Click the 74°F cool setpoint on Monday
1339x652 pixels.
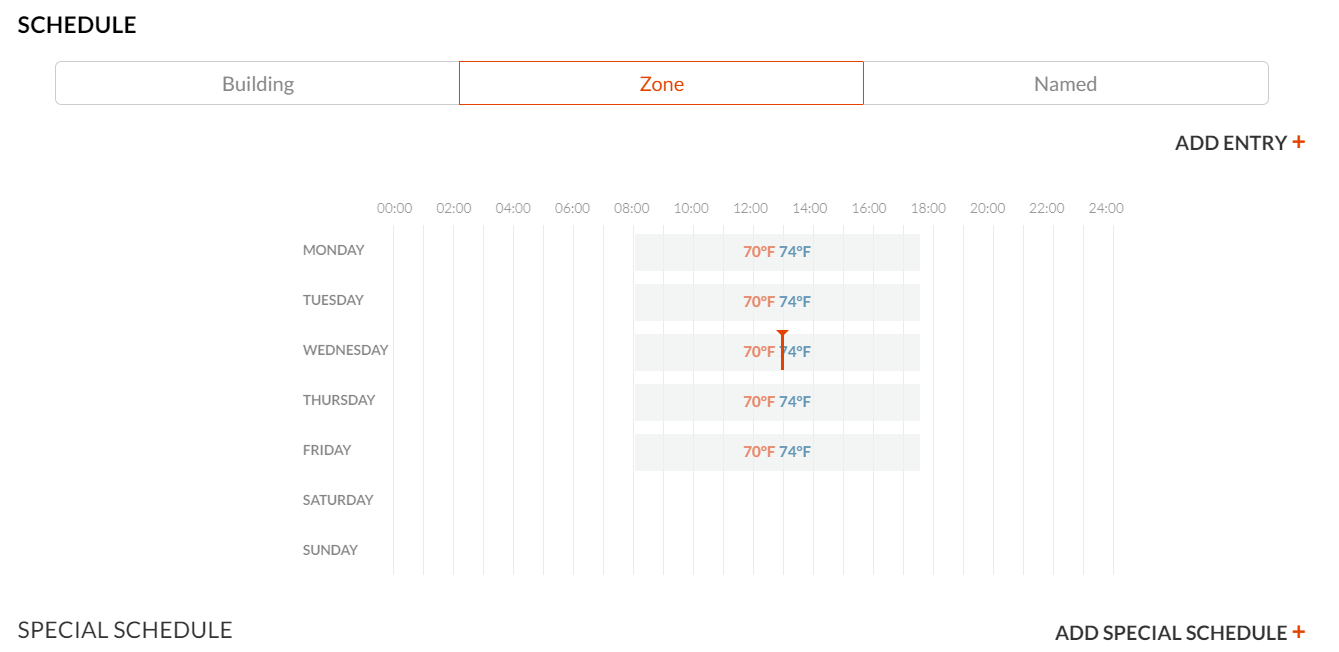pyautogui.click(x=795, y=252)
